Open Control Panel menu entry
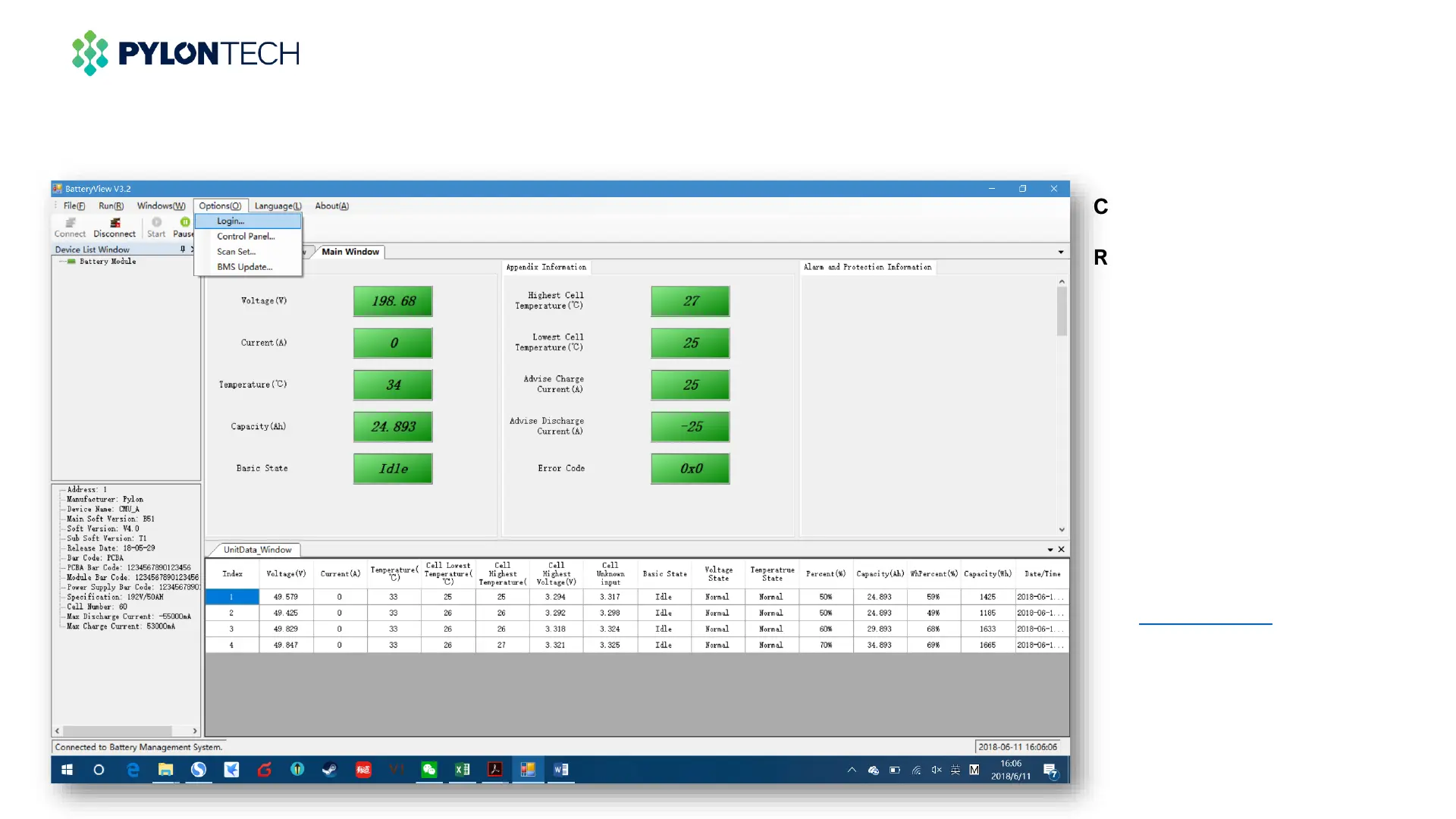The width and height of the screenshot is (1456, 819). click(x=246, y=237)
